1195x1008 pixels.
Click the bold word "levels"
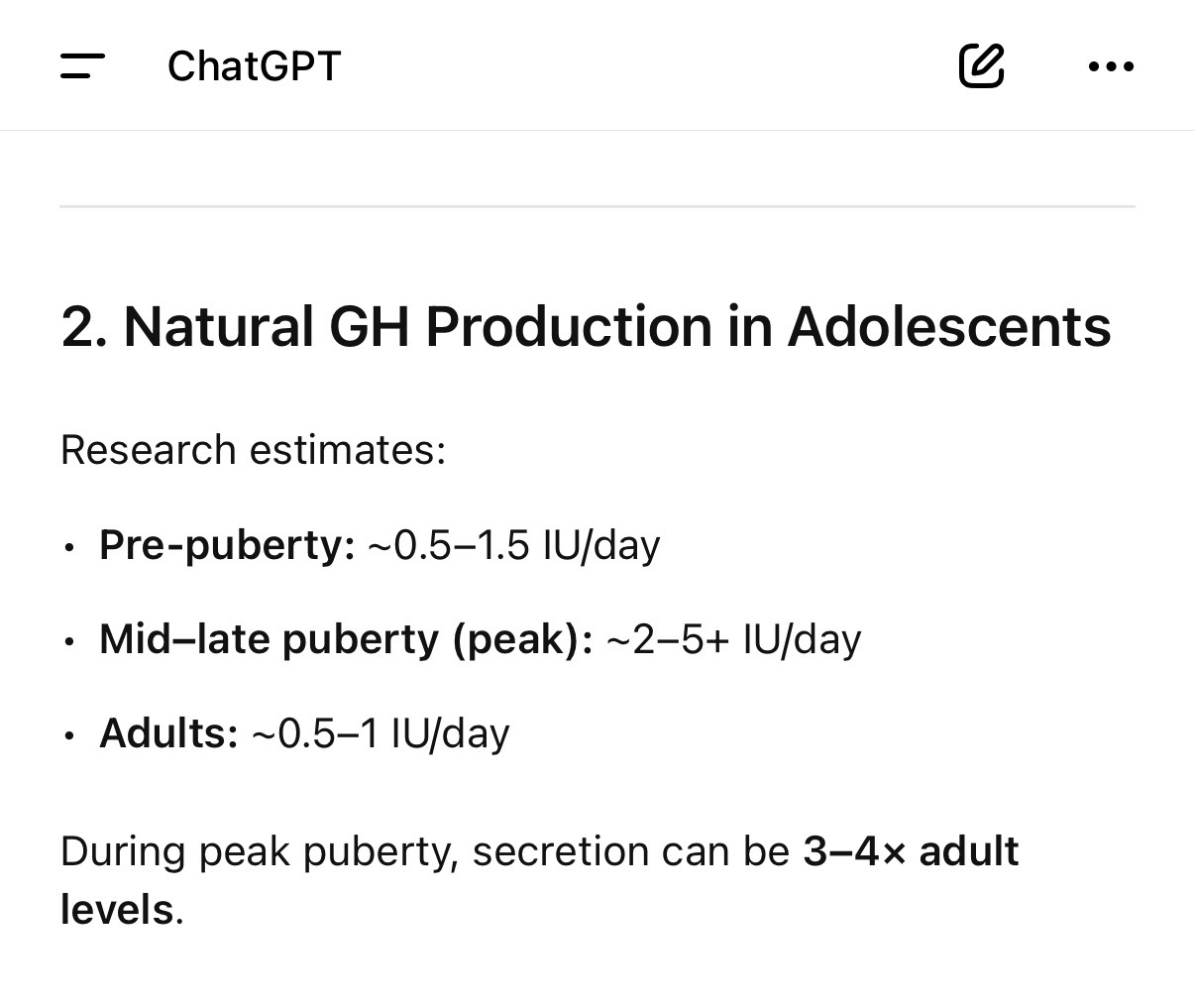tap(117, 909)
